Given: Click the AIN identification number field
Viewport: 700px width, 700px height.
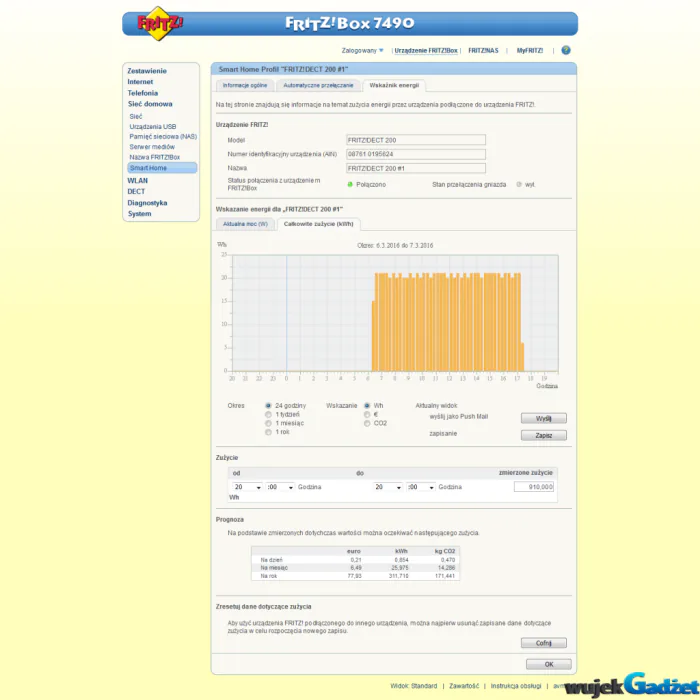Looking at the screenshot, I should coord(416,154).
